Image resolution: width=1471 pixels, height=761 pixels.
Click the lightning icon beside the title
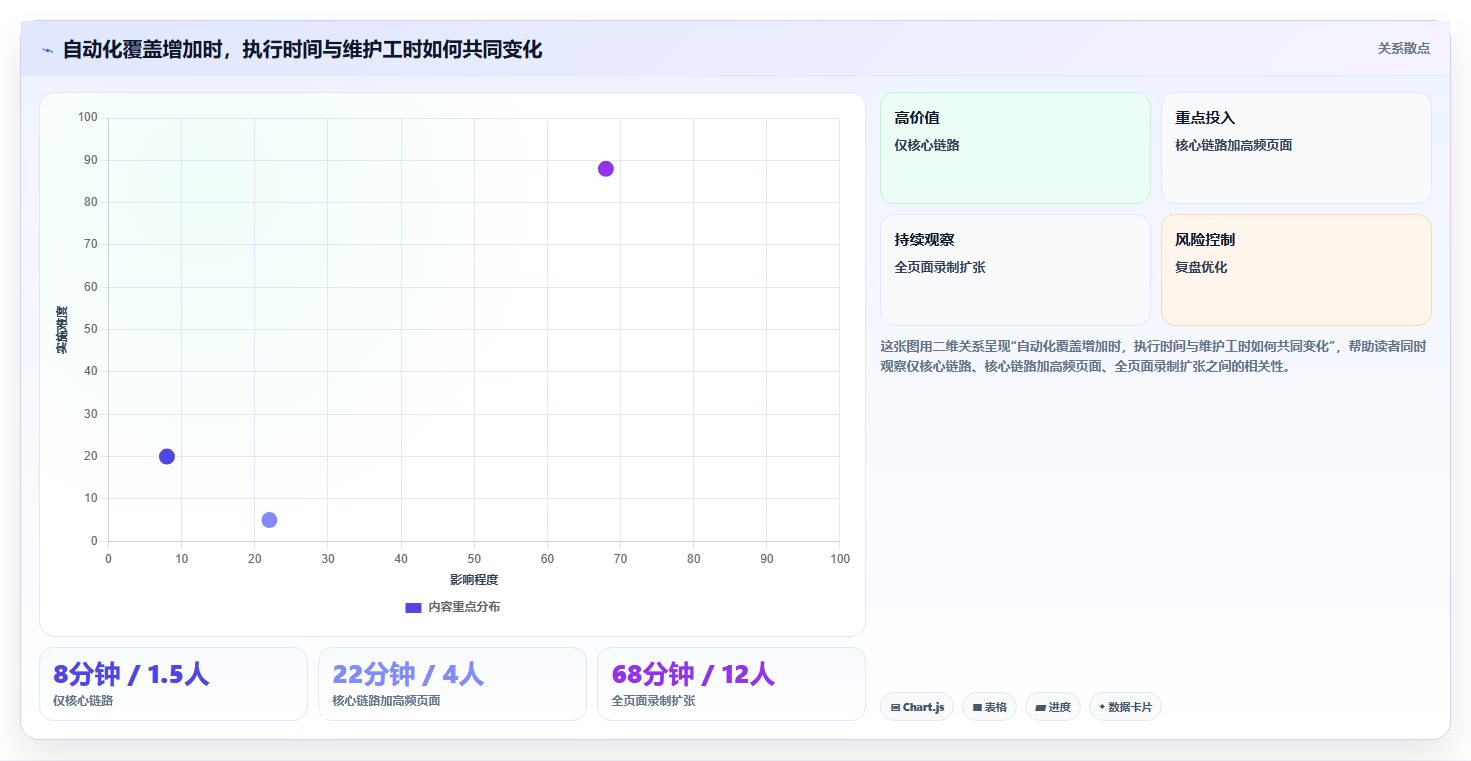point(47,49)
